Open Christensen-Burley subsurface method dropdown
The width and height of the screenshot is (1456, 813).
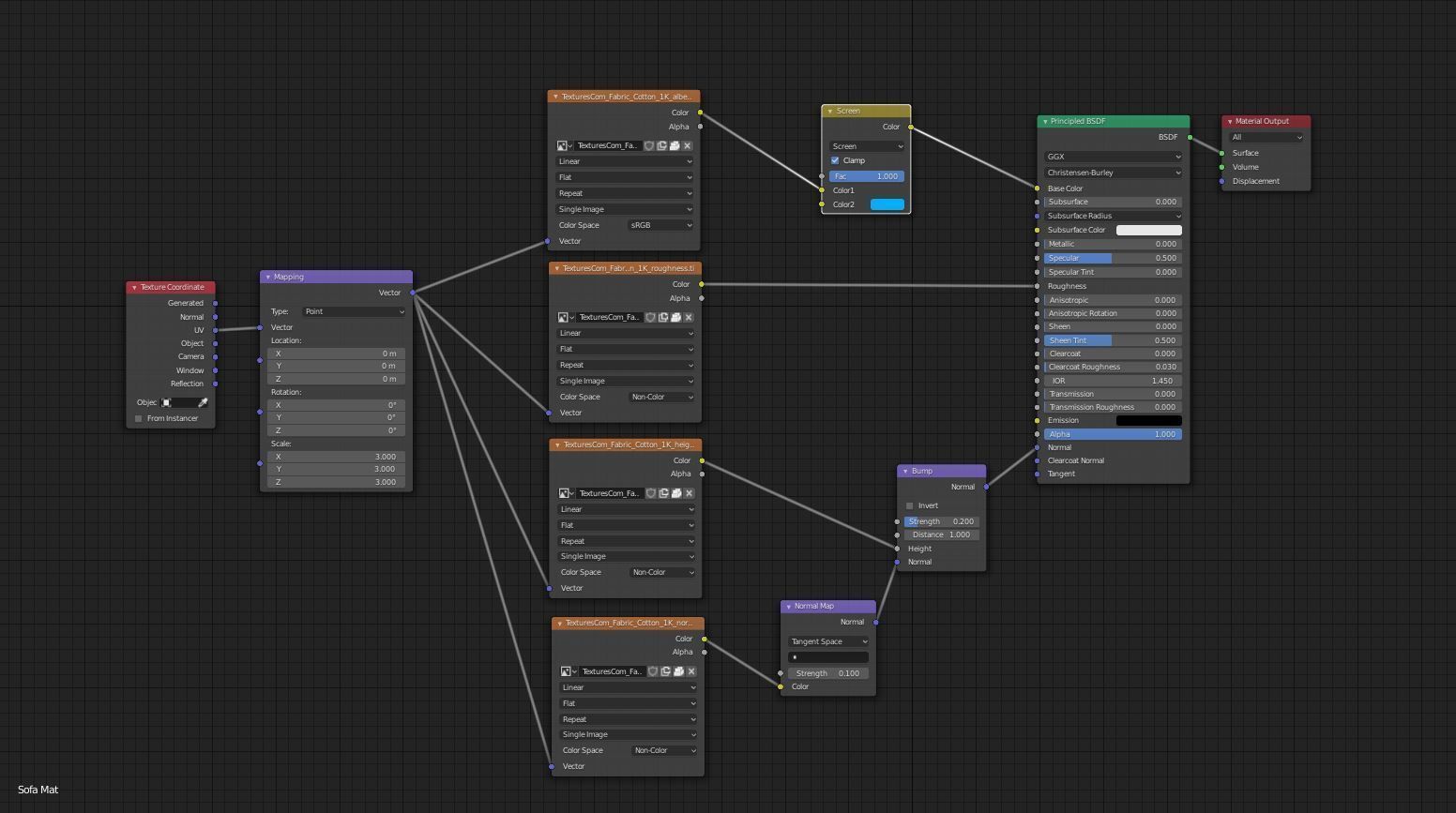[x=1113, y=173]
